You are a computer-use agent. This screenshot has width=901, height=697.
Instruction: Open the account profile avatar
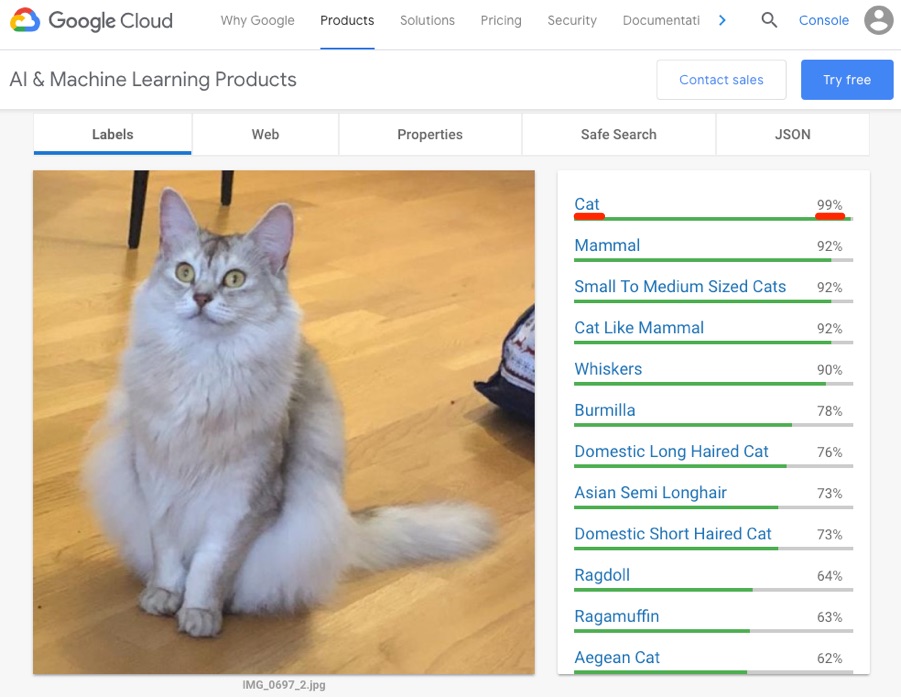[x=878, y=20]
